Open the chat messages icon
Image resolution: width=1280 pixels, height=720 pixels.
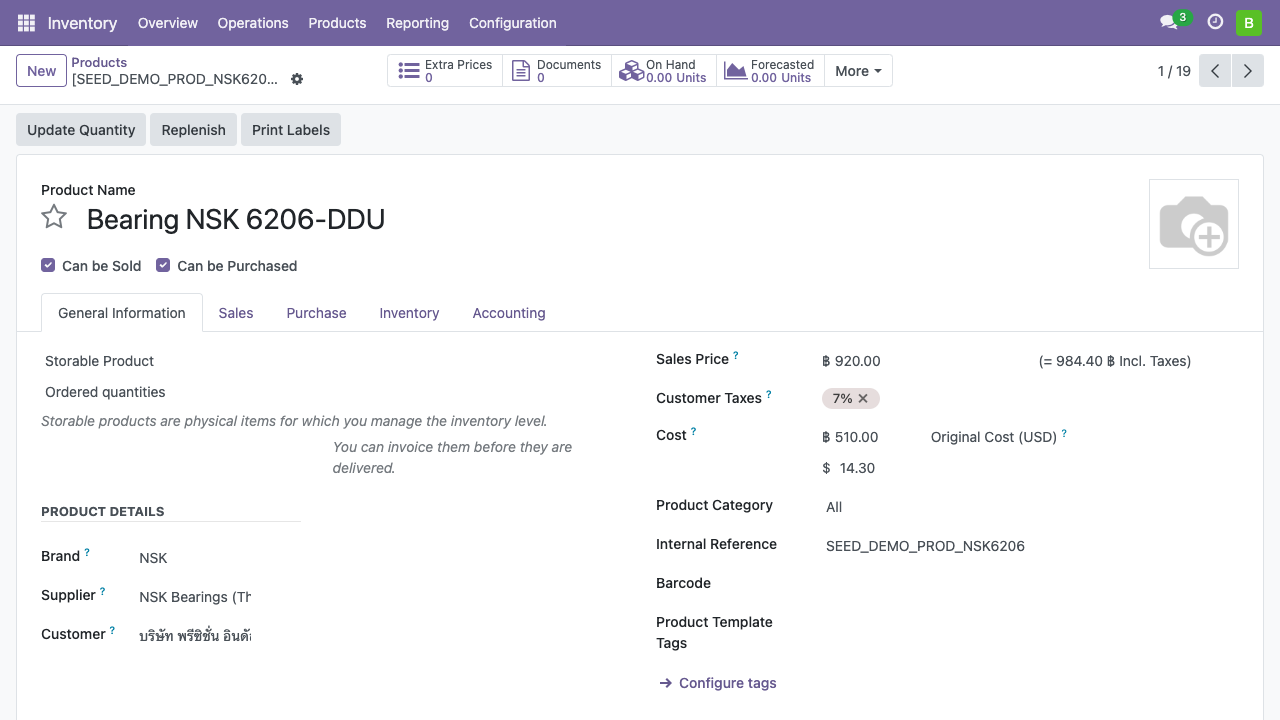click(x=1168, y=22)
